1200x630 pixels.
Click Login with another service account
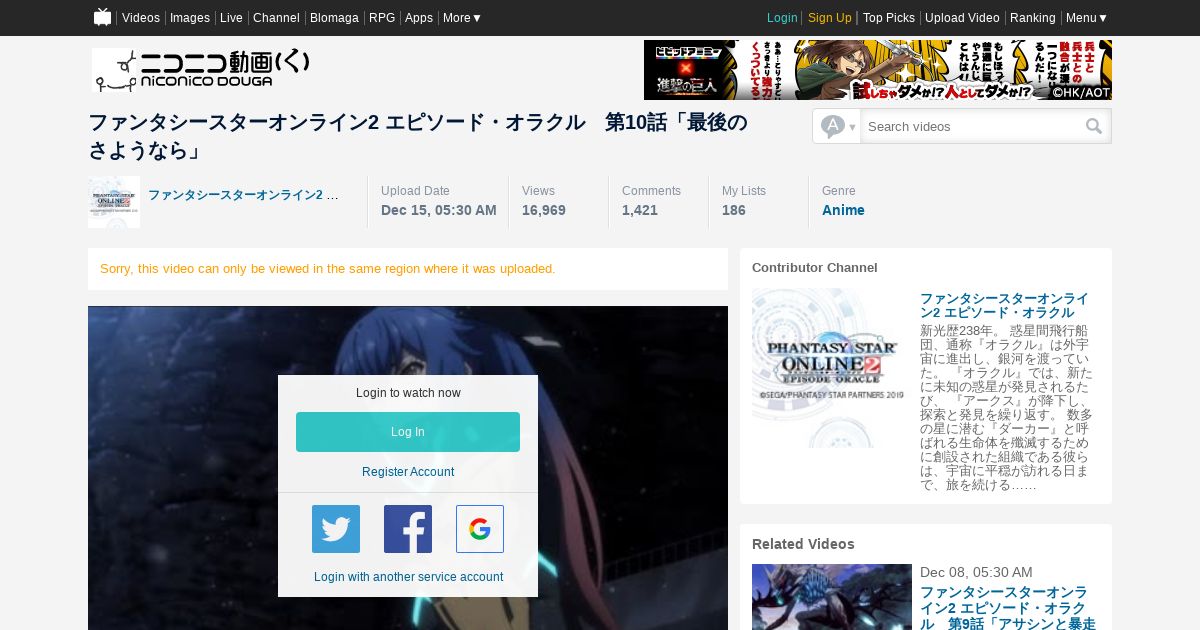pyautogui.click(x=408, y=577)
